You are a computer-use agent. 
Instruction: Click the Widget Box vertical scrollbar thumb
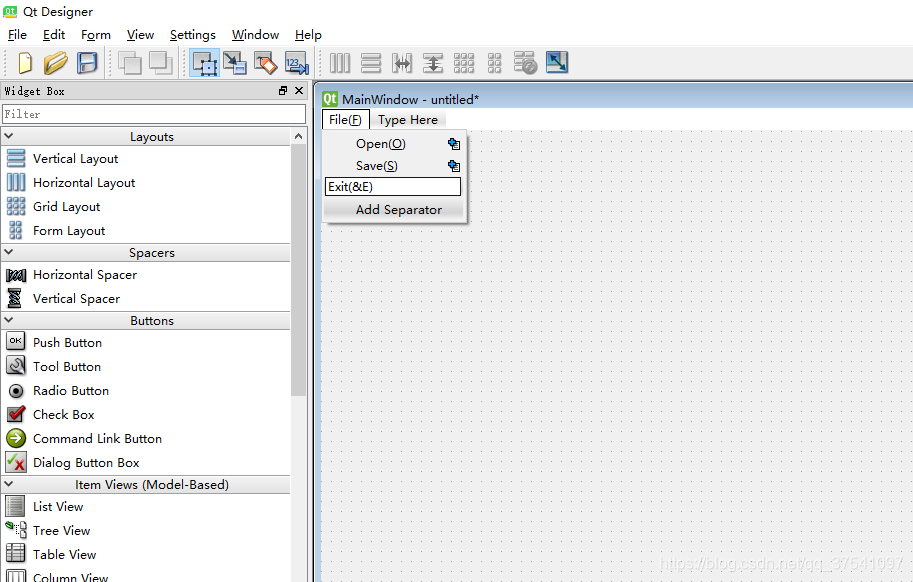[x=299, y=269]
